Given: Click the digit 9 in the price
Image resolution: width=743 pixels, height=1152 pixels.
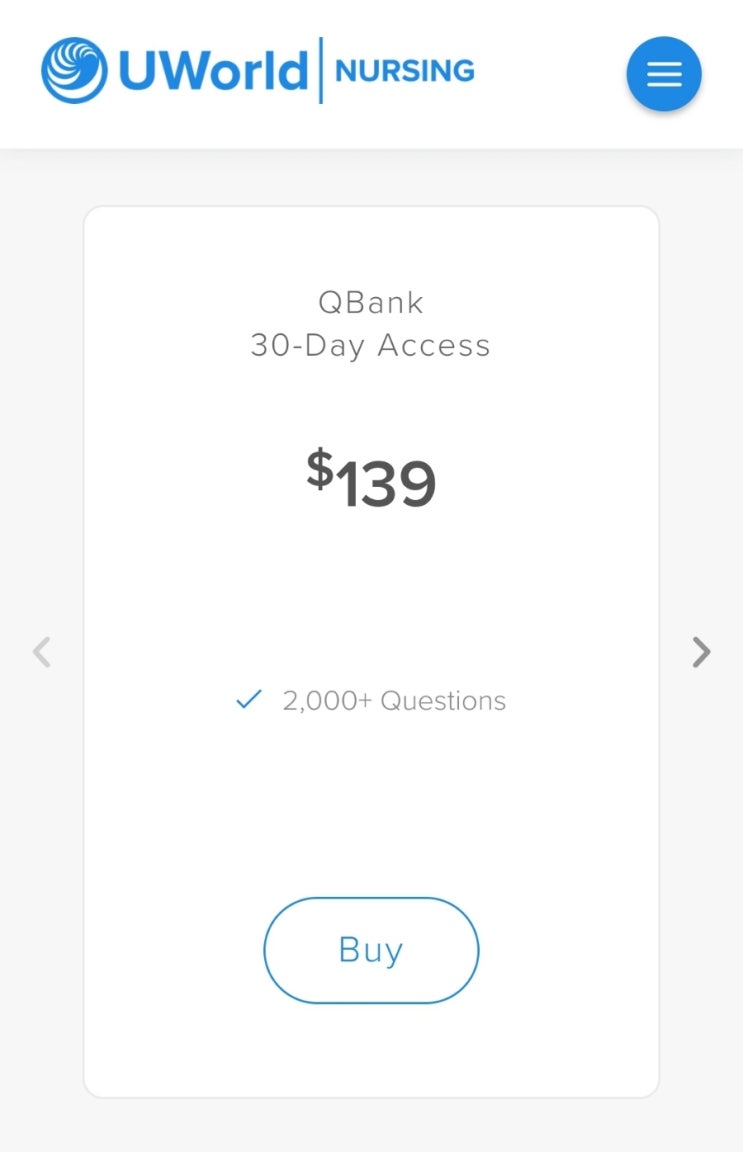Looking at the screenshot, I should 414,485.
